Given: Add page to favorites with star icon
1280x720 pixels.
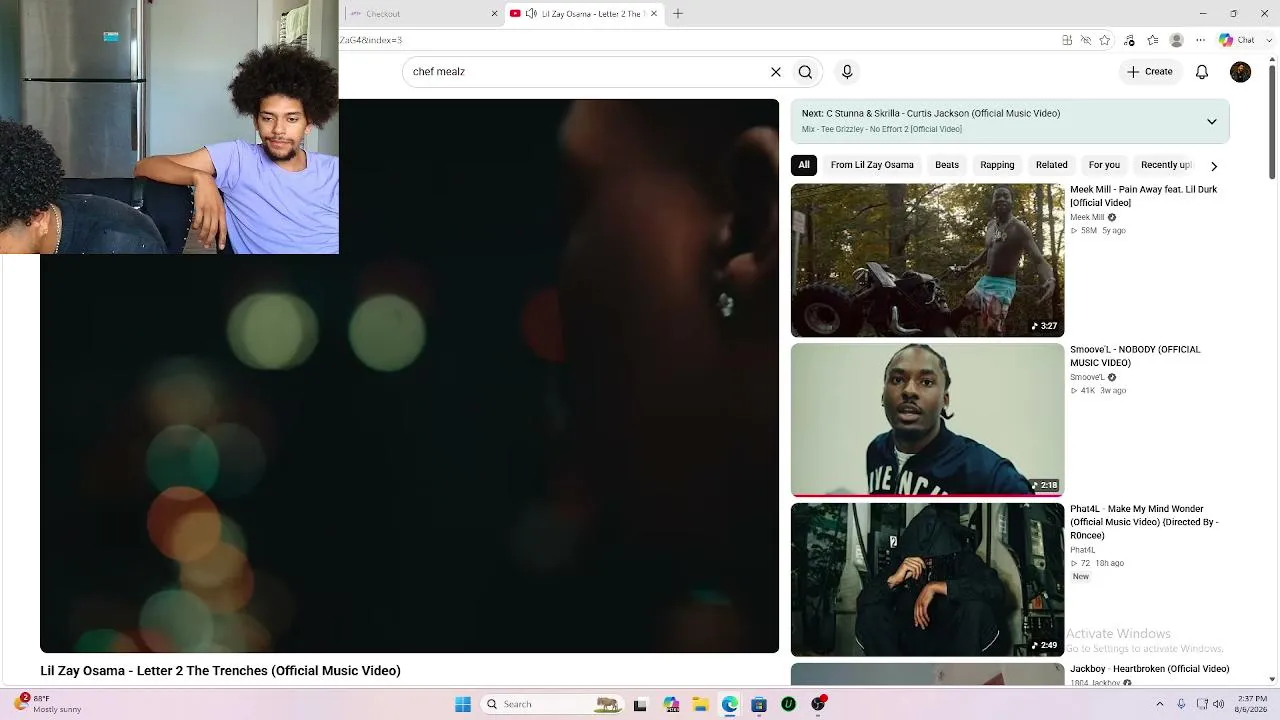Looking at the screenshot, I should coord(1105,40).
